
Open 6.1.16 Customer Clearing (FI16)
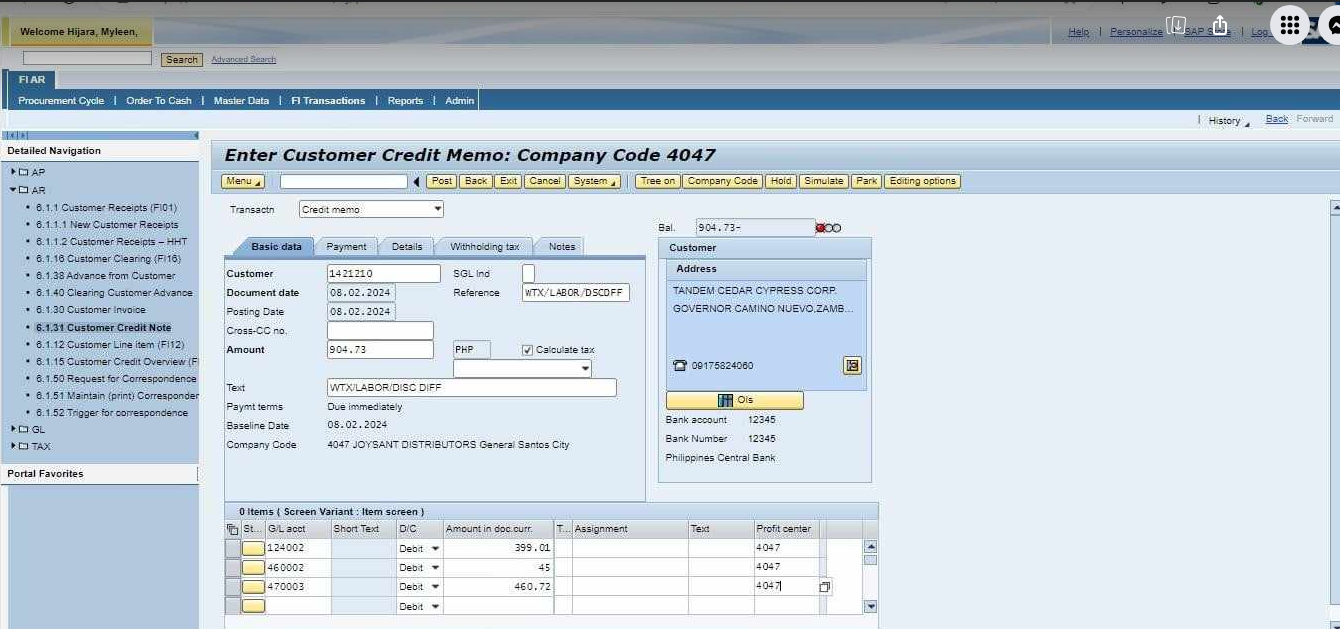[107, 258]
